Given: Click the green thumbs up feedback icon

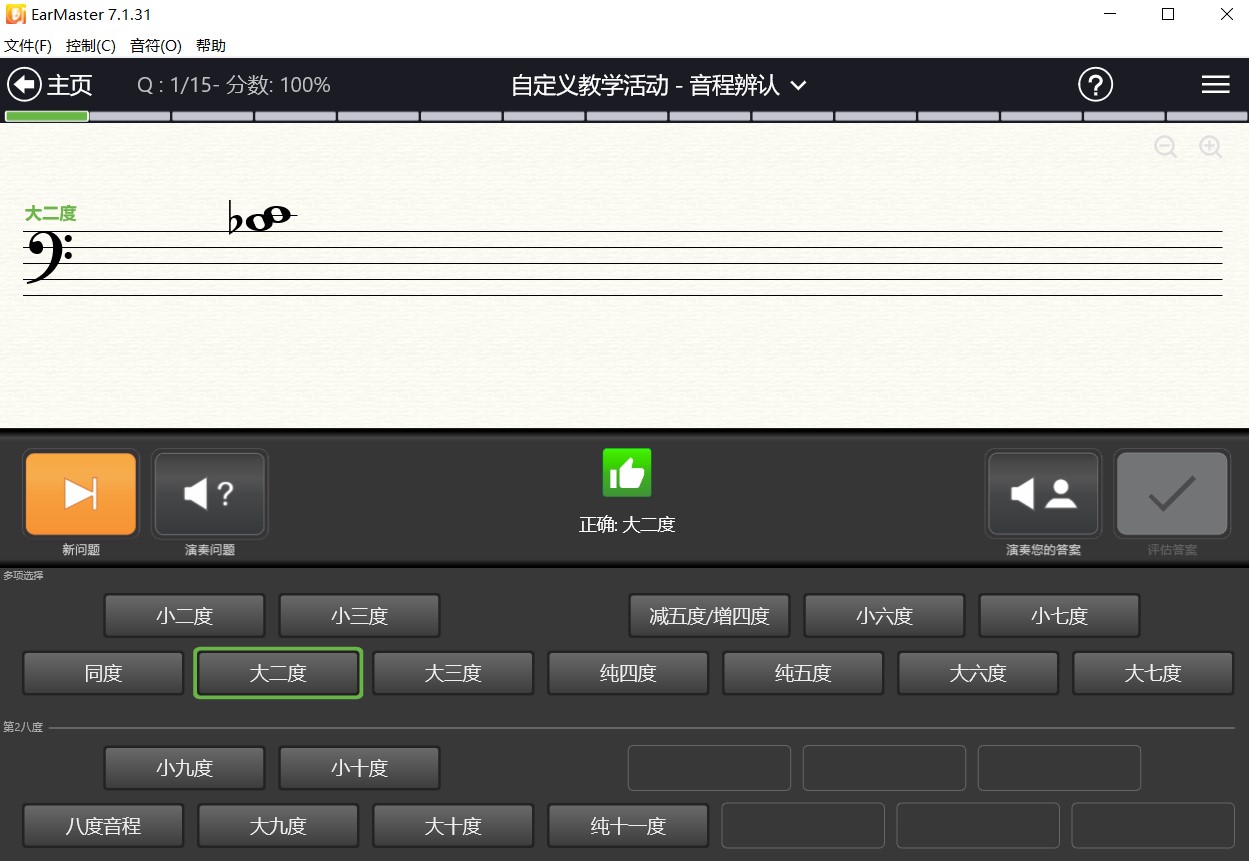Looking at the screenshot, I should (x=627, y=472).
